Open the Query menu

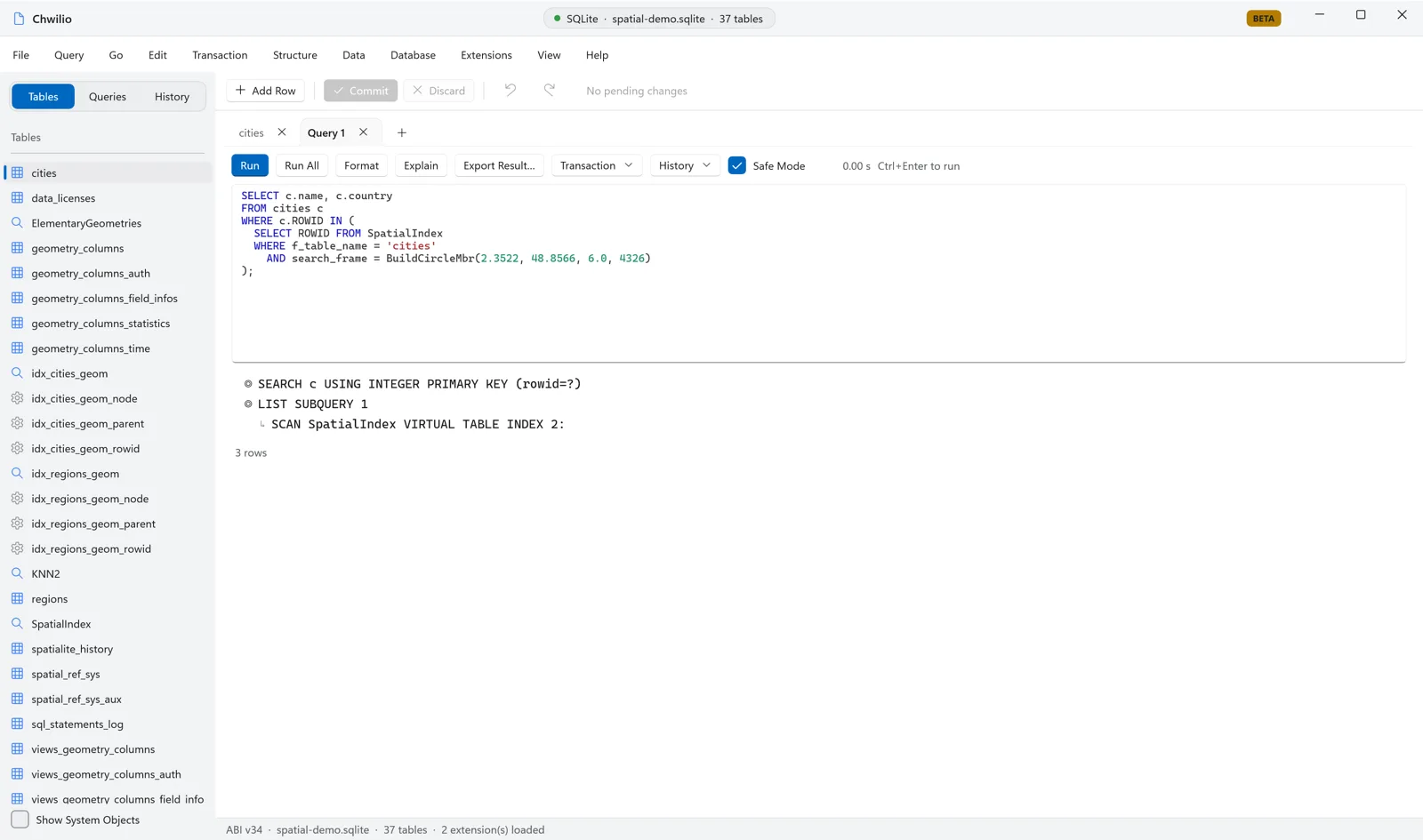click(x=69, y=55)
